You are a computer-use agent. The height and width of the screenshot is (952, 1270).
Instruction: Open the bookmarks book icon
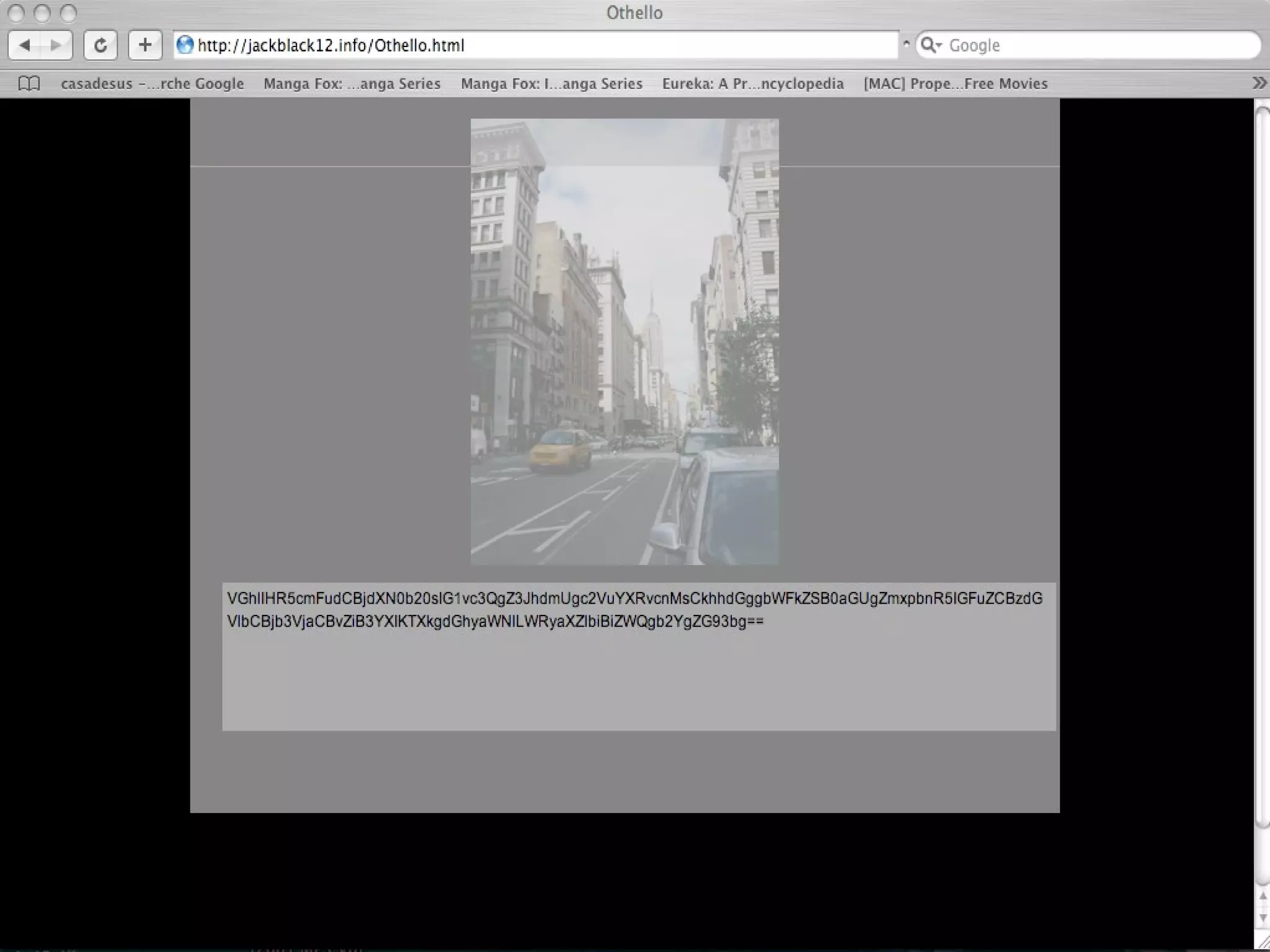(x=29, y=84)
